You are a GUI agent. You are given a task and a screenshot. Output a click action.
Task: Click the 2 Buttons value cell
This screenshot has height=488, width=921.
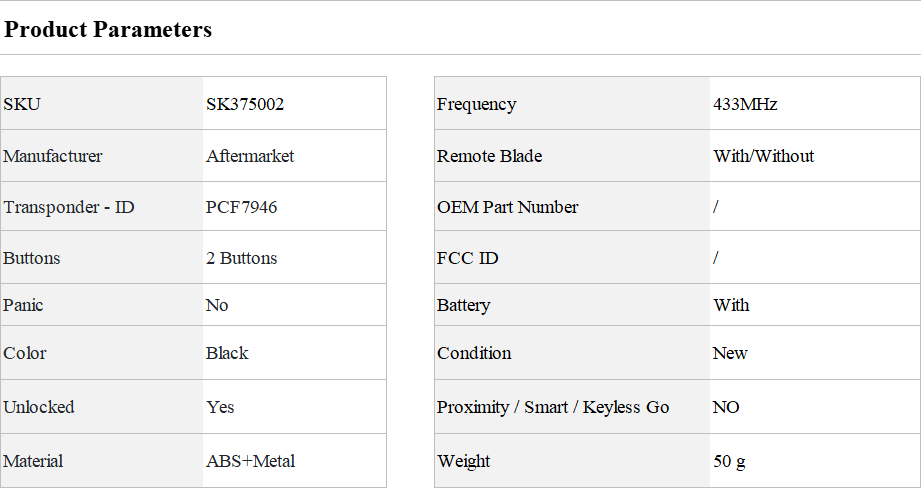pyautogui.click(x=242, y=258)
